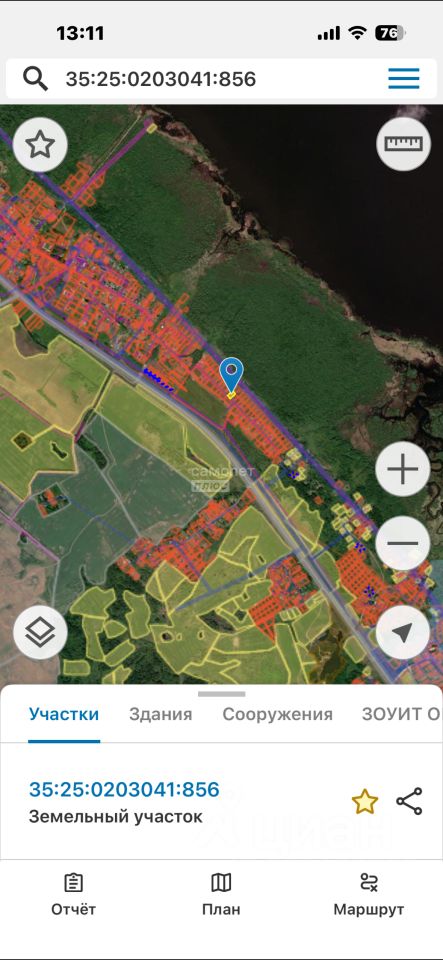Switch to the Сооружения tab

pyautogui.click(x=277, y=714)
